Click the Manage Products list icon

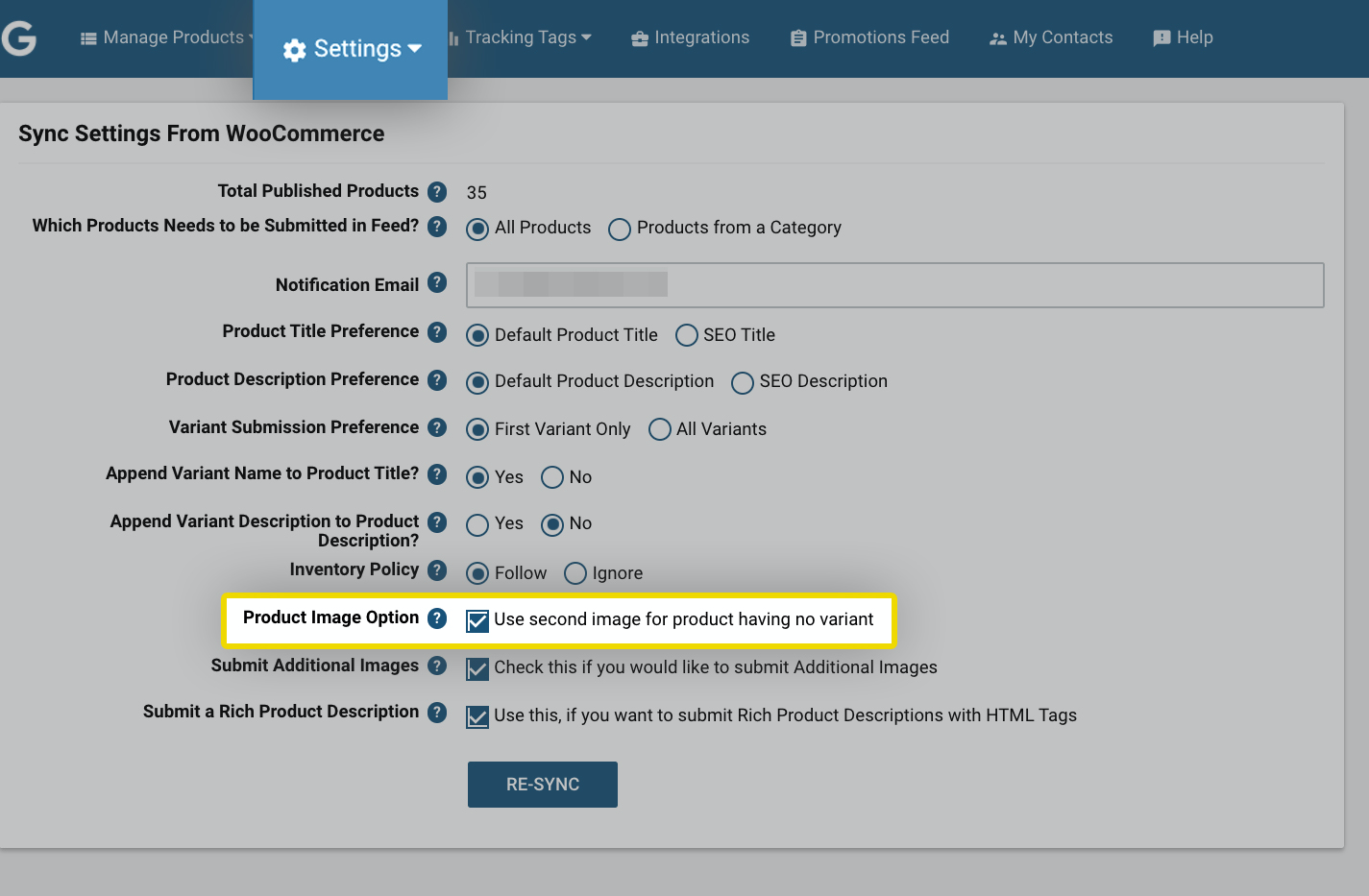click(88, 38)
